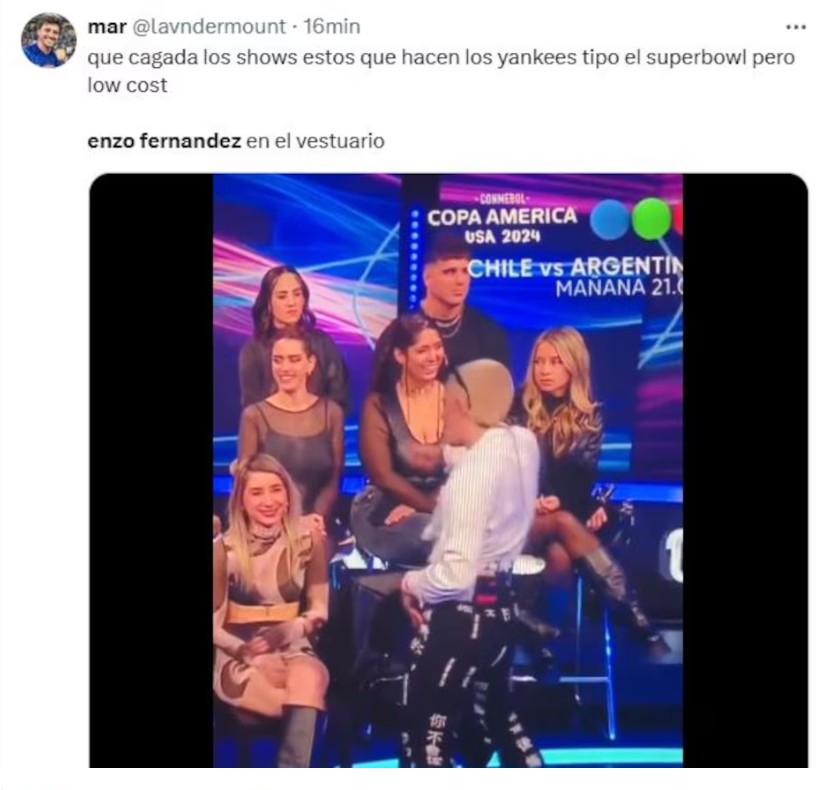
Task: Click the 16min timestamp
Action: pos(332,26)
